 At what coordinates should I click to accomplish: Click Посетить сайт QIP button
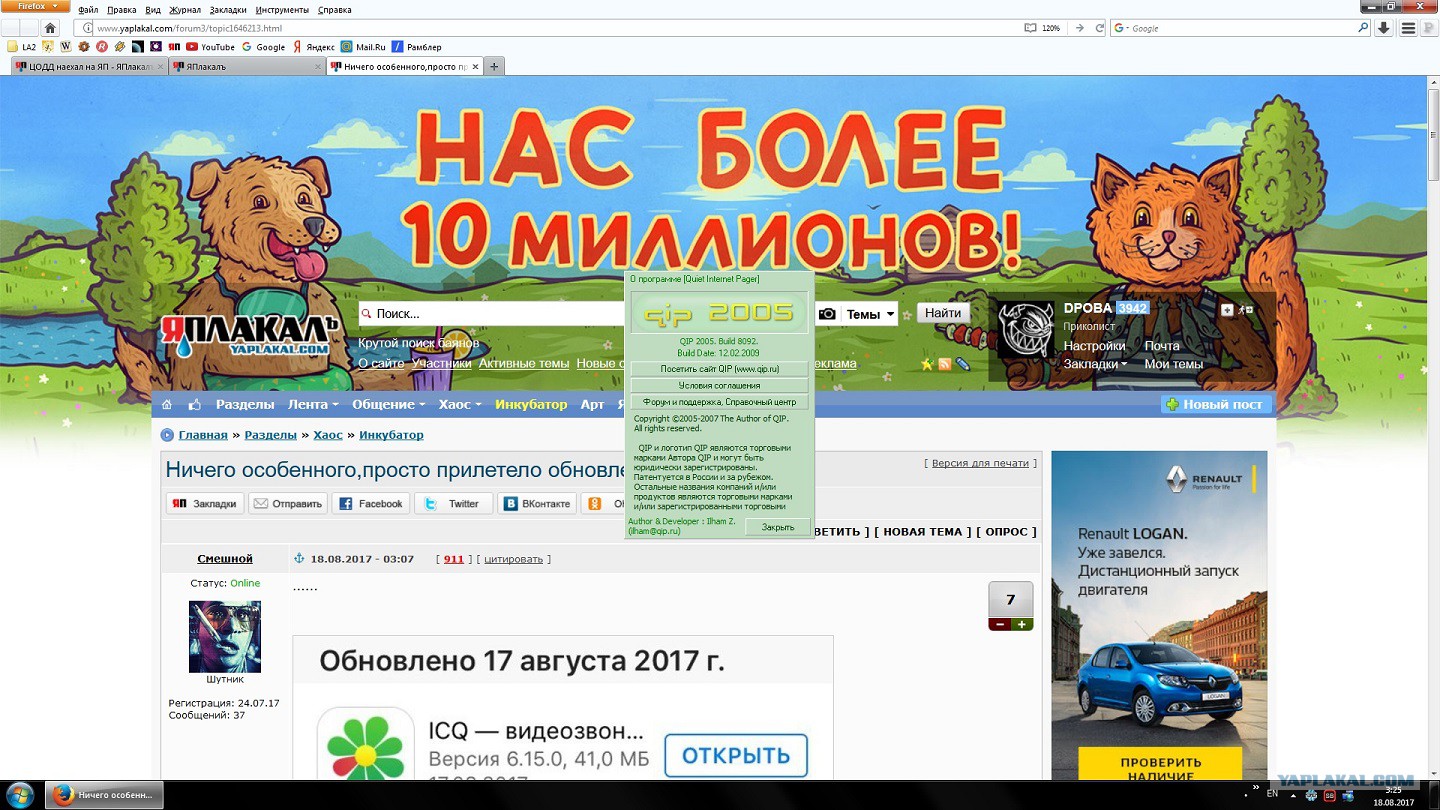point(720,369)
